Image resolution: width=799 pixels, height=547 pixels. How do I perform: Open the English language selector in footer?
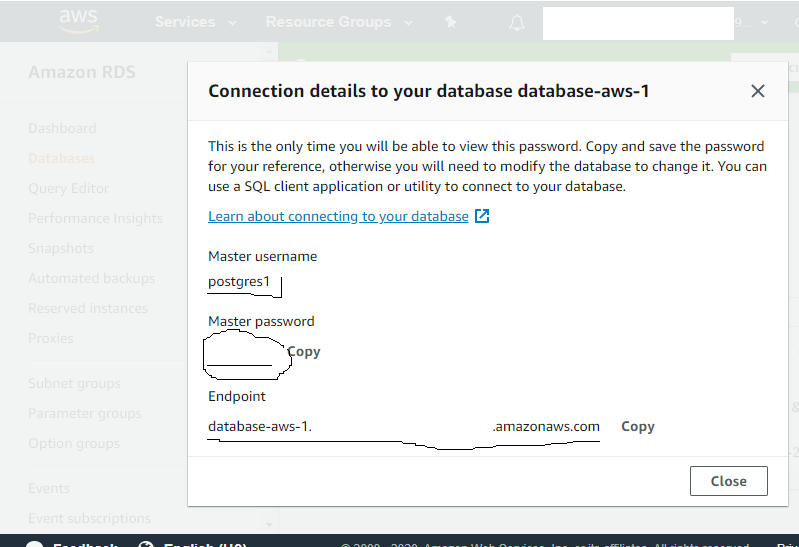click(x=205, y=543)
